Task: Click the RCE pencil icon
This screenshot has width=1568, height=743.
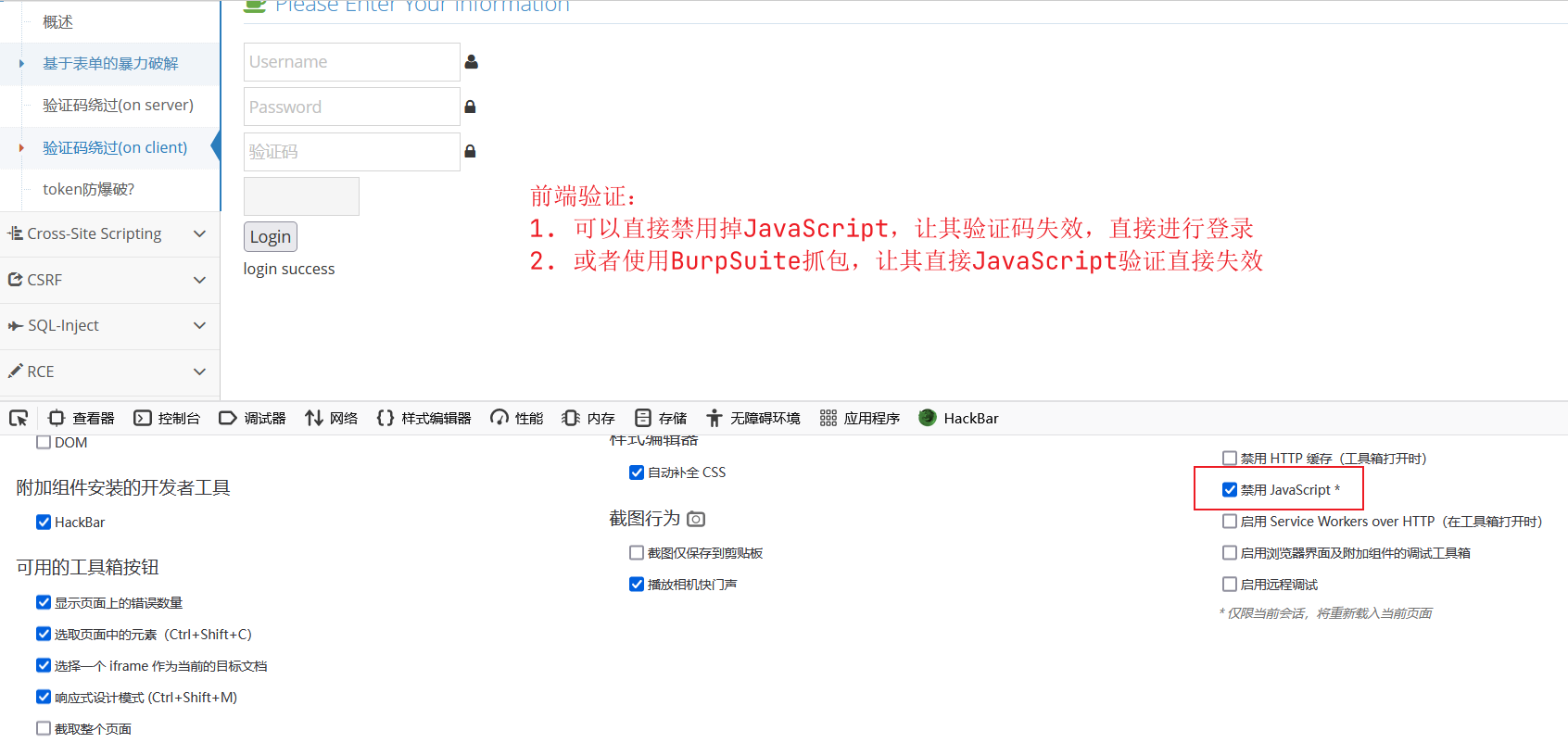Action: (15, 371)
